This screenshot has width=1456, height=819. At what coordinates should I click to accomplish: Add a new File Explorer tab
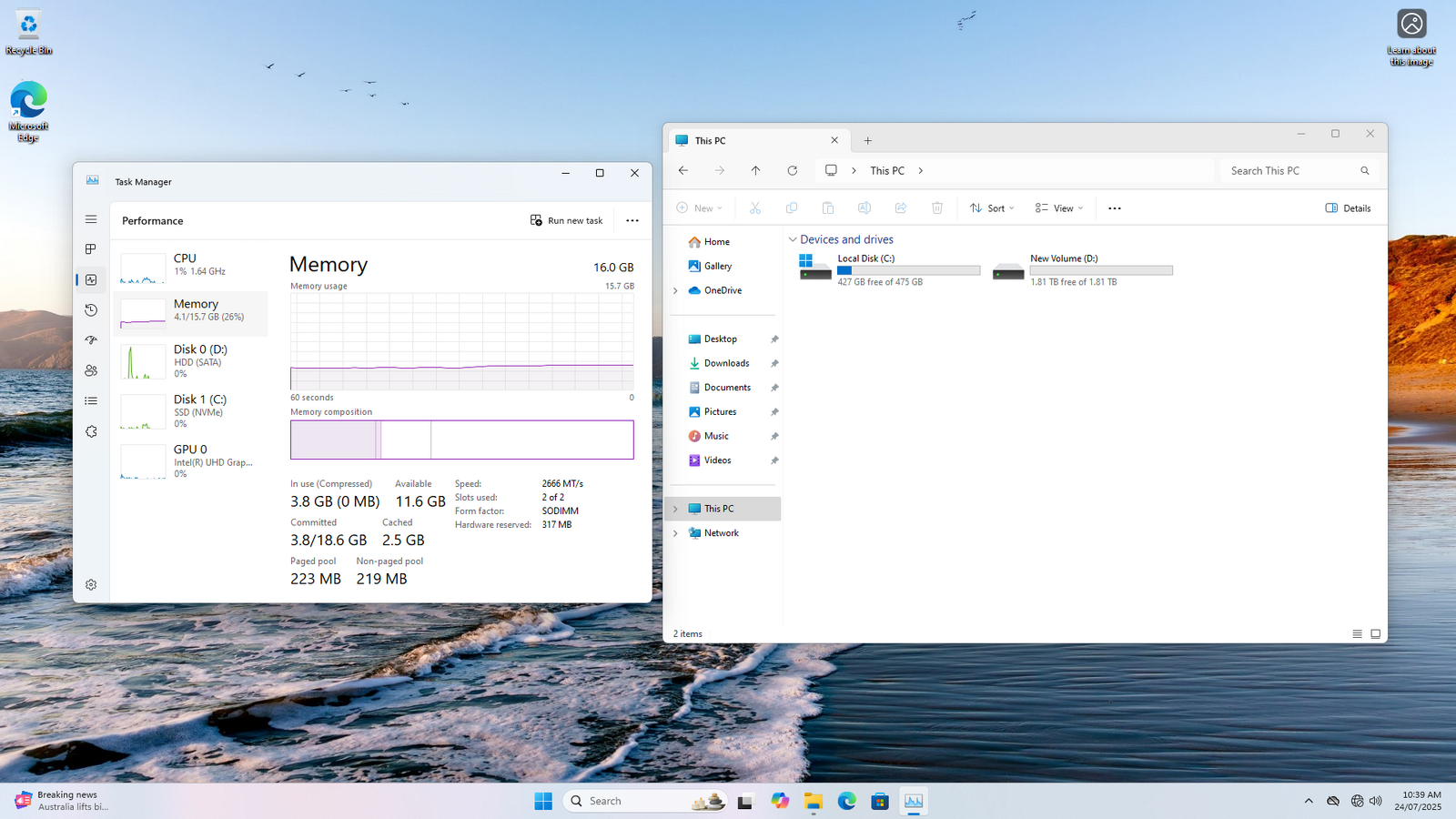(x=868, y=140)
